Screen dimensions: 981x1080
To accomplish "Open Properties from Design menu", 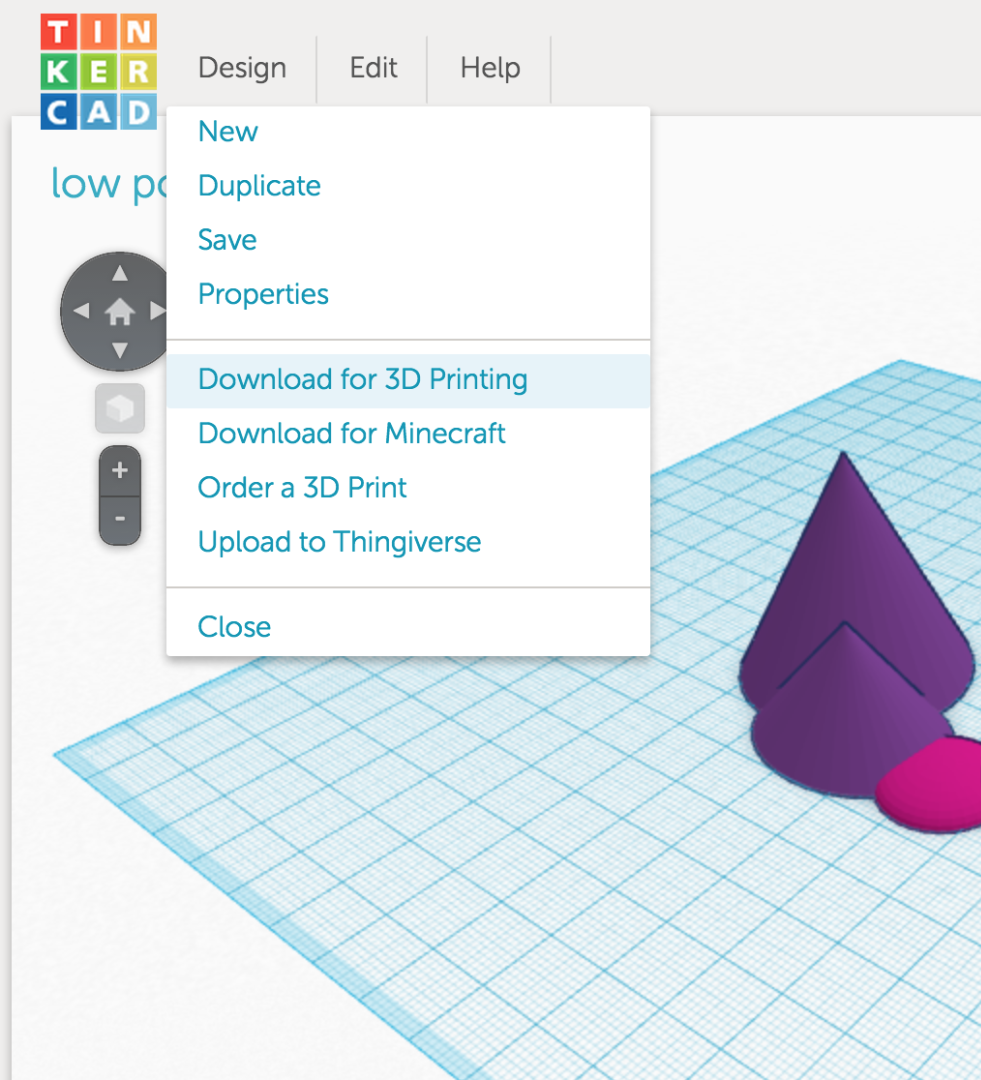I will [408, 294].
